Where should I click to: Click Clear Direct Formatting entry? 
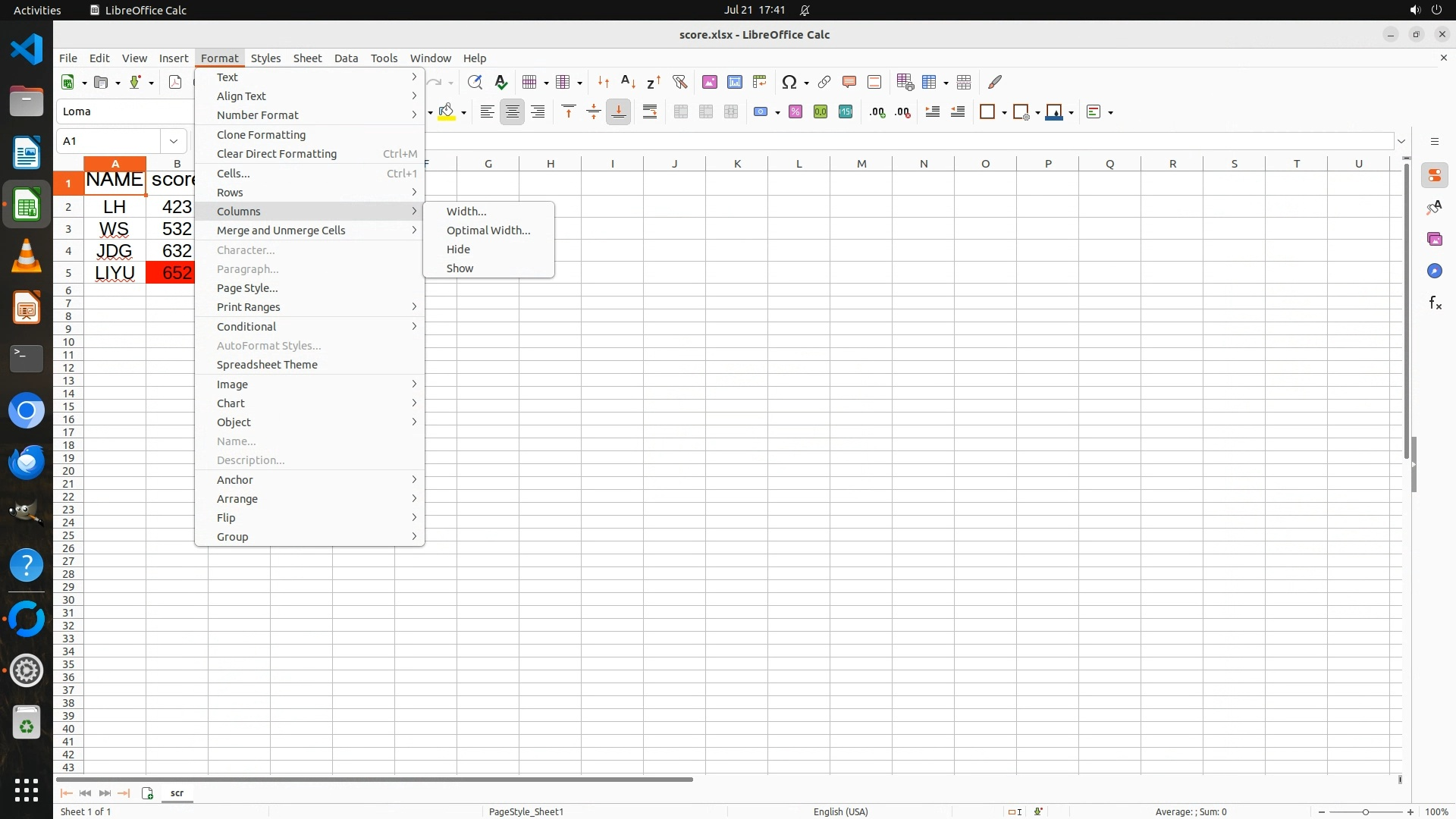pyautogui.click(x=276, y=154)
